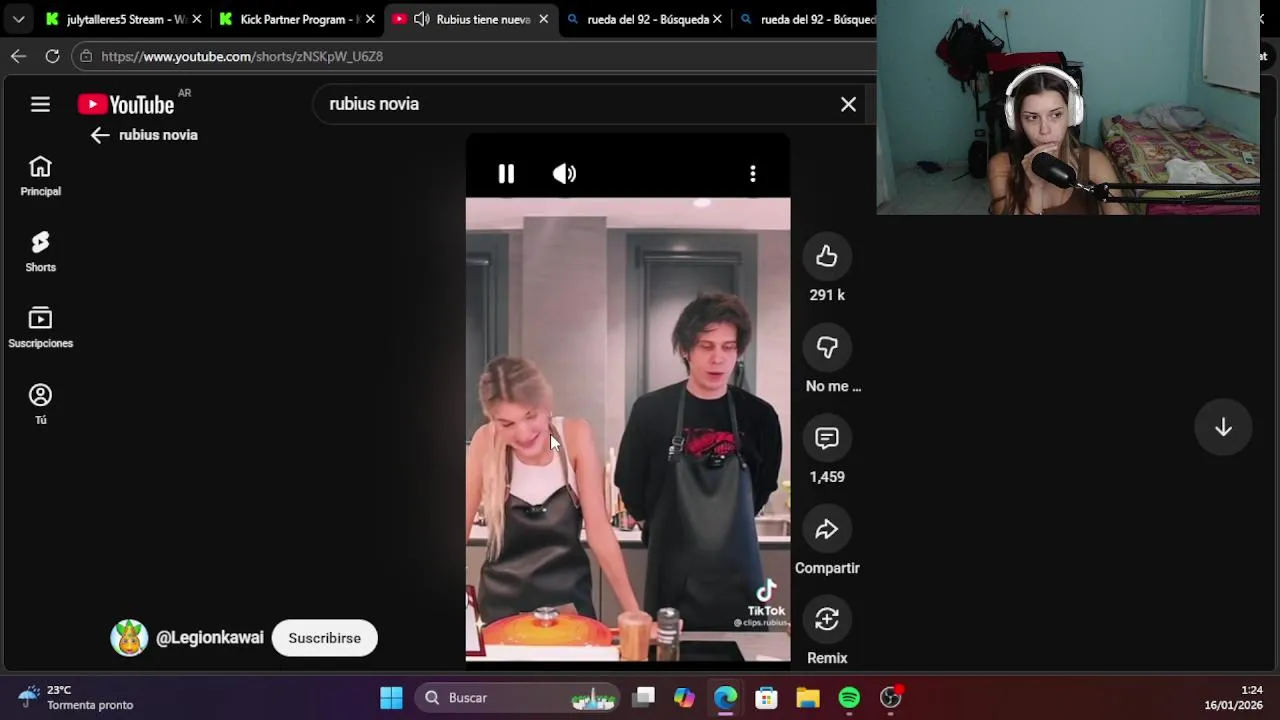Click the Remix icon

(x=827, y=620)
